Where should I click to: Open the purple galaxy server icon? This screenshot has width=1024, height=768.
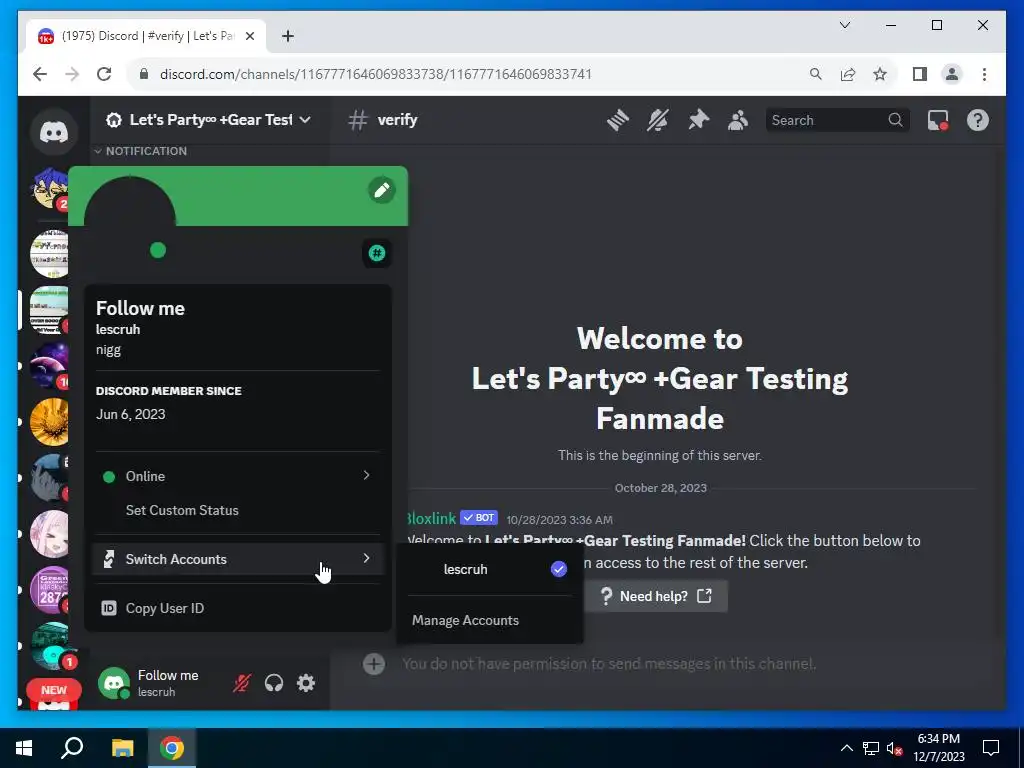pos(50,366)
